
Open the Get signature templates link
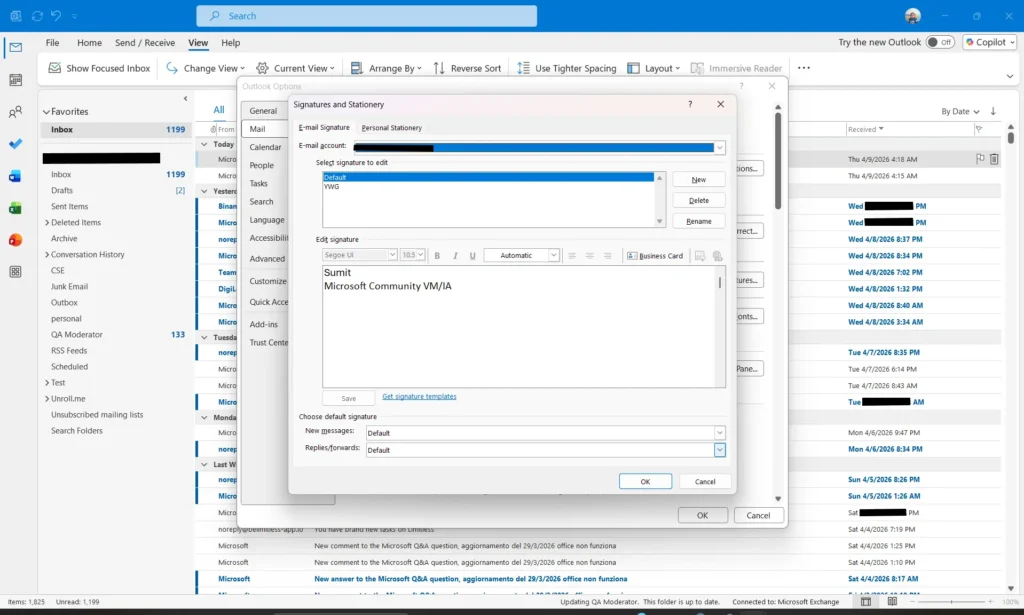[419, 396]
